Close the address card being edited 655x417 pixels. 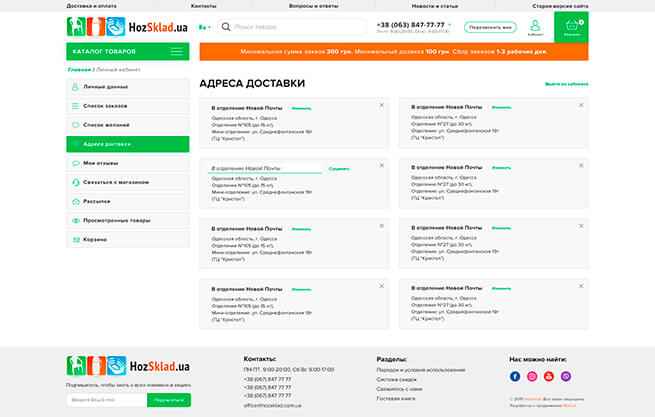coord(381,165)
